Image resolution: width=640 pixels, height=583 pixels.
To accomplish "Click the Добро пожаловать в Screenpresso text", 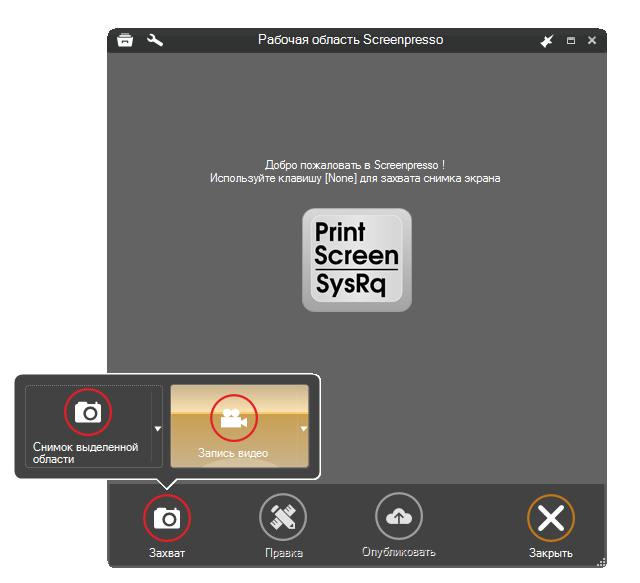I will [x=355, y=165].
